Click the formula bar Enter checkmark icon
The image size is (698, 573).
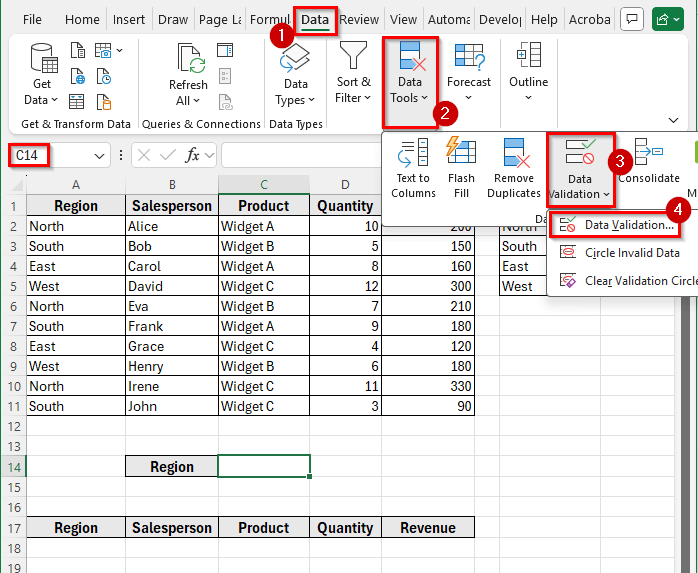167,155
